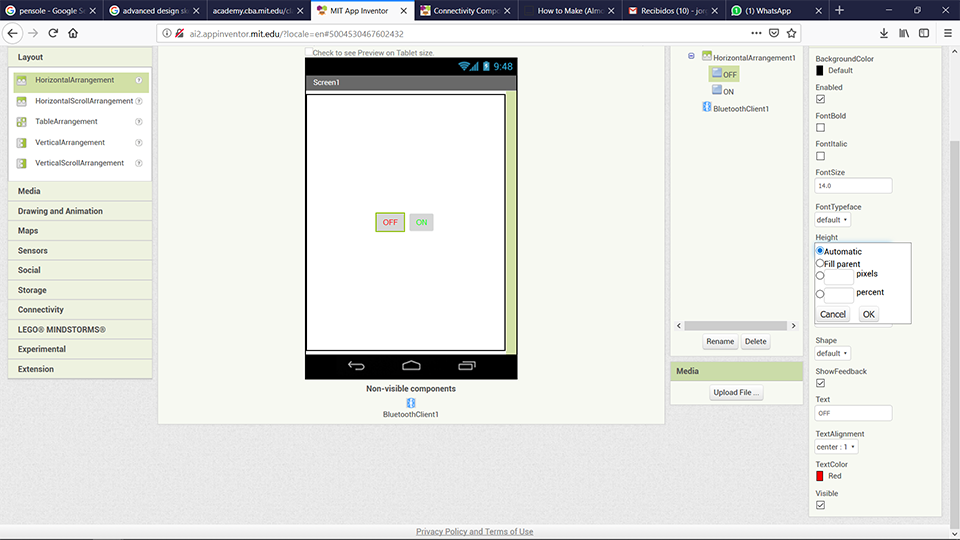Click the phone preview recent apps icon
The image size is (960, 540).
(x=467, y=366)
